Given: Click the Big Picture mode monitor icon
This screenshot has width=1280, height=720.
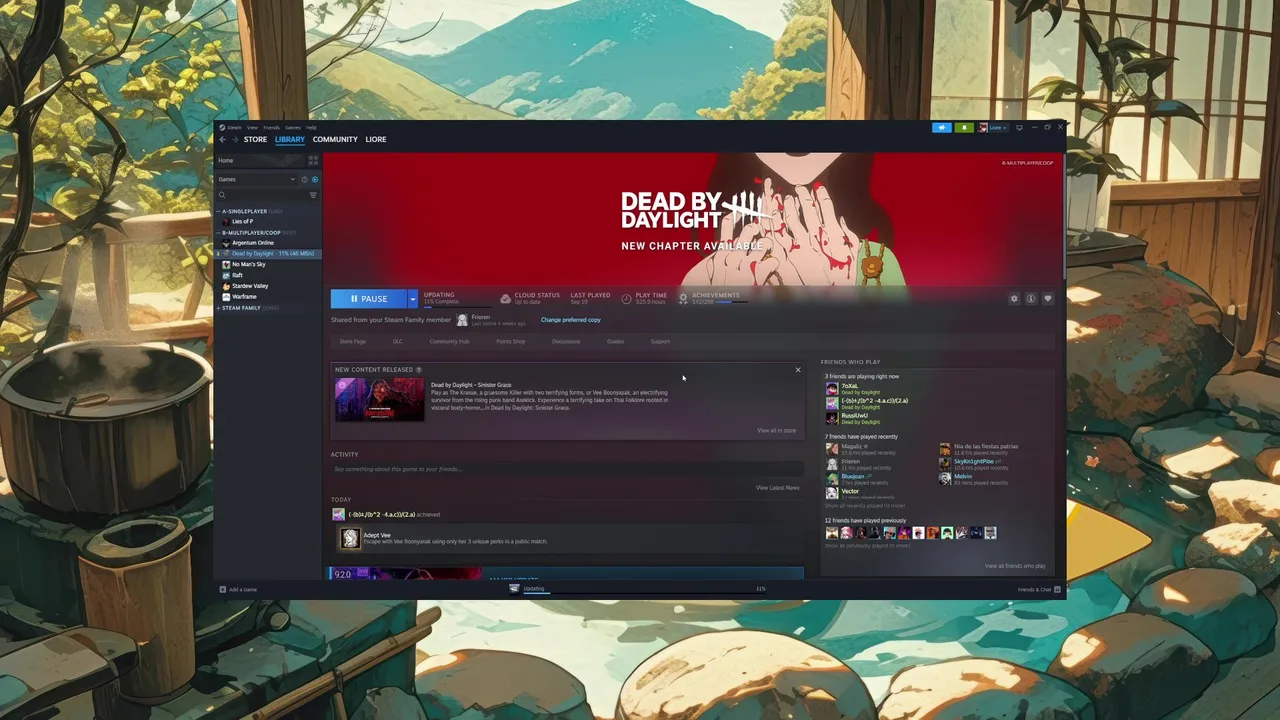Looking at the screenshot, I should pyautogui.click(x=1019, y=127).
